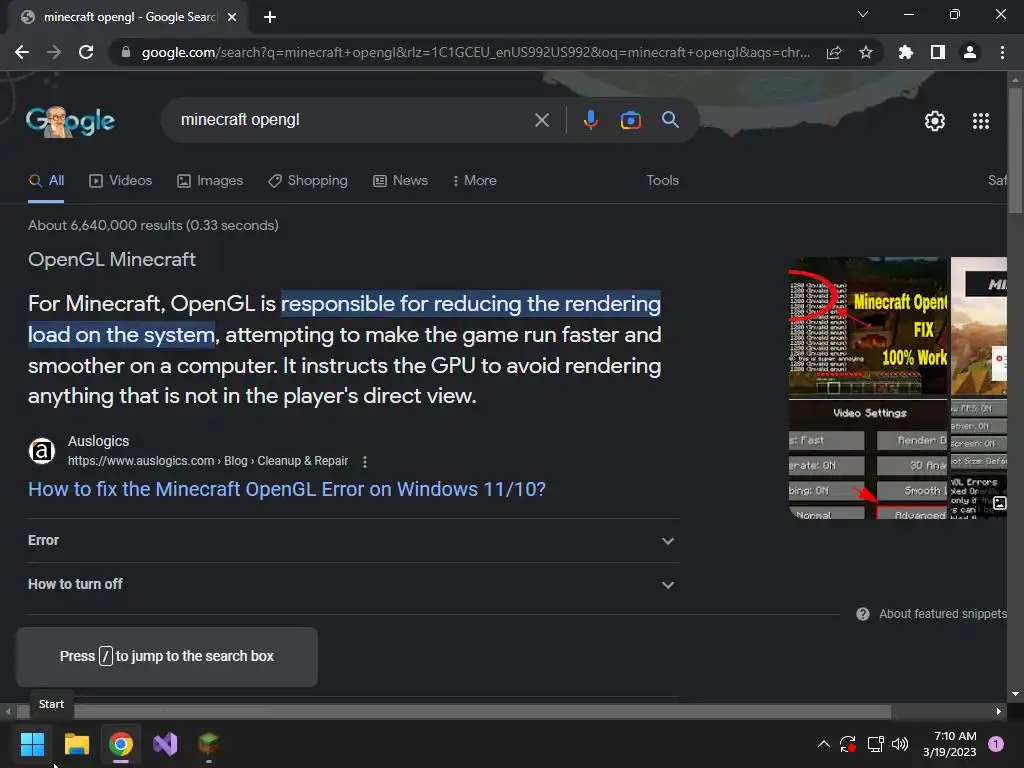Viewport: 1024px width, 768px height.
Task: Open the Google apps grid
Action: click(981, 121)
